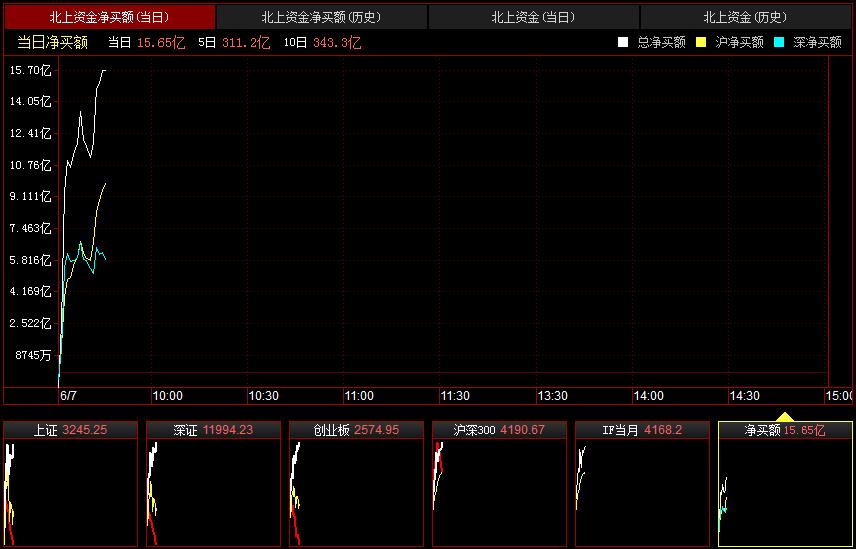The image size is (856, 549).
Task: Open the 北上资金(当日) tab
Action: click(x=533, y=17)
